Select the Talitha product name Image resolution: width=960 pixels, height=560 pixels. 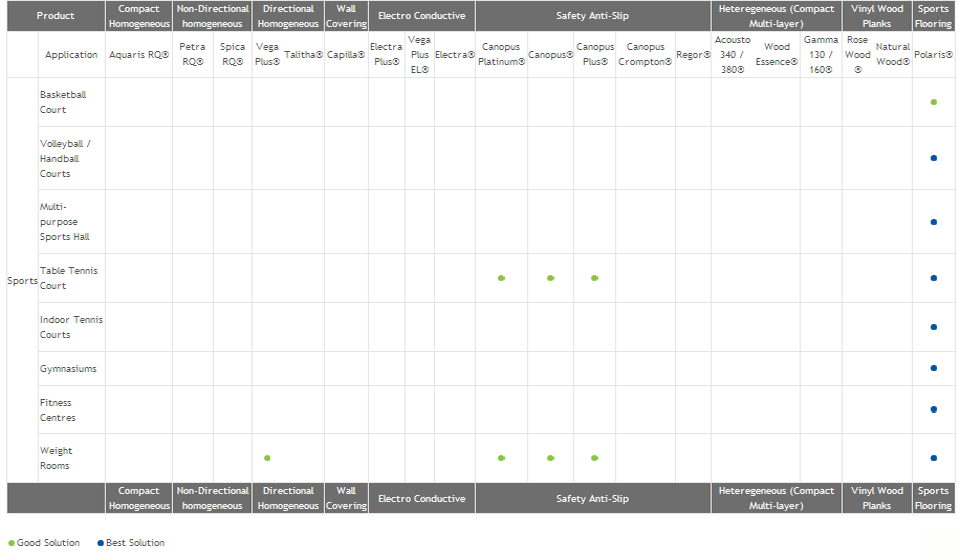[x=303, y=54]
